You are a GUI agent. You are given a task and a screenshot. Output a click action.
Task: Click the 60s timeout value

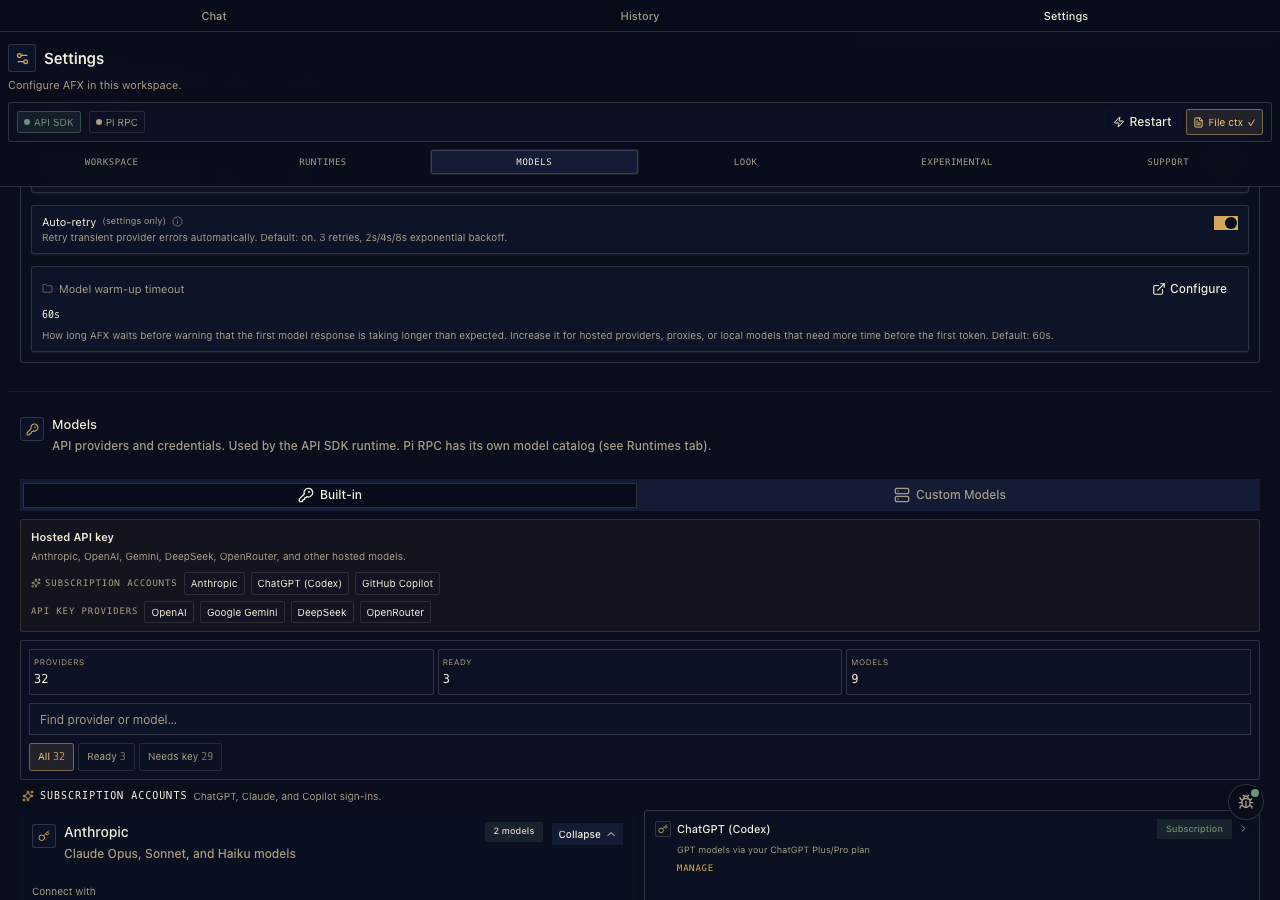click(51, 314)
